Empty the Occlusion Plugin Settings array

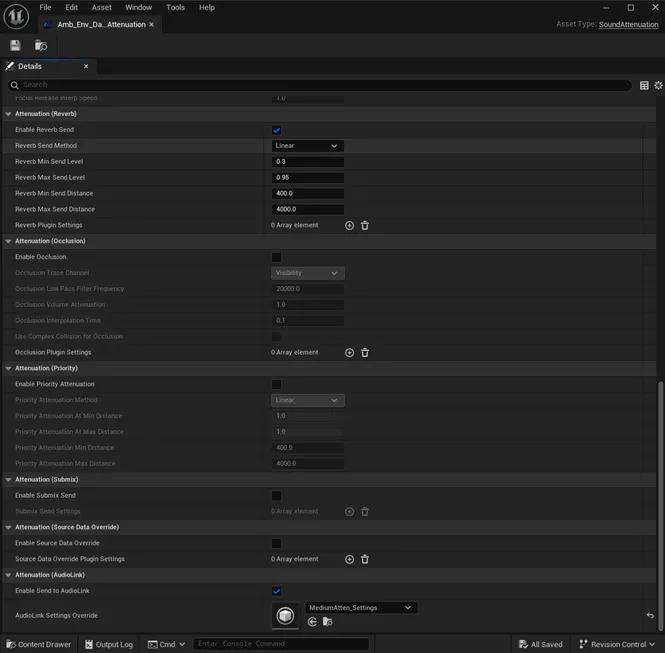365,353
